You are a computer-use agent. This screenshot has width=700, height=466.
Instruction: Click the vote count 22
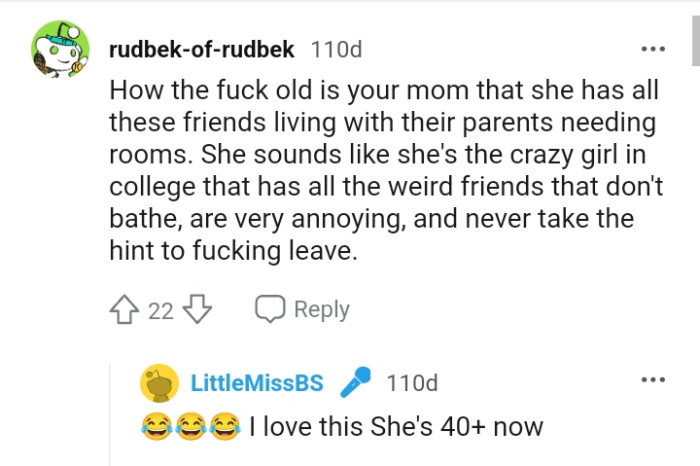click(161, 311)
